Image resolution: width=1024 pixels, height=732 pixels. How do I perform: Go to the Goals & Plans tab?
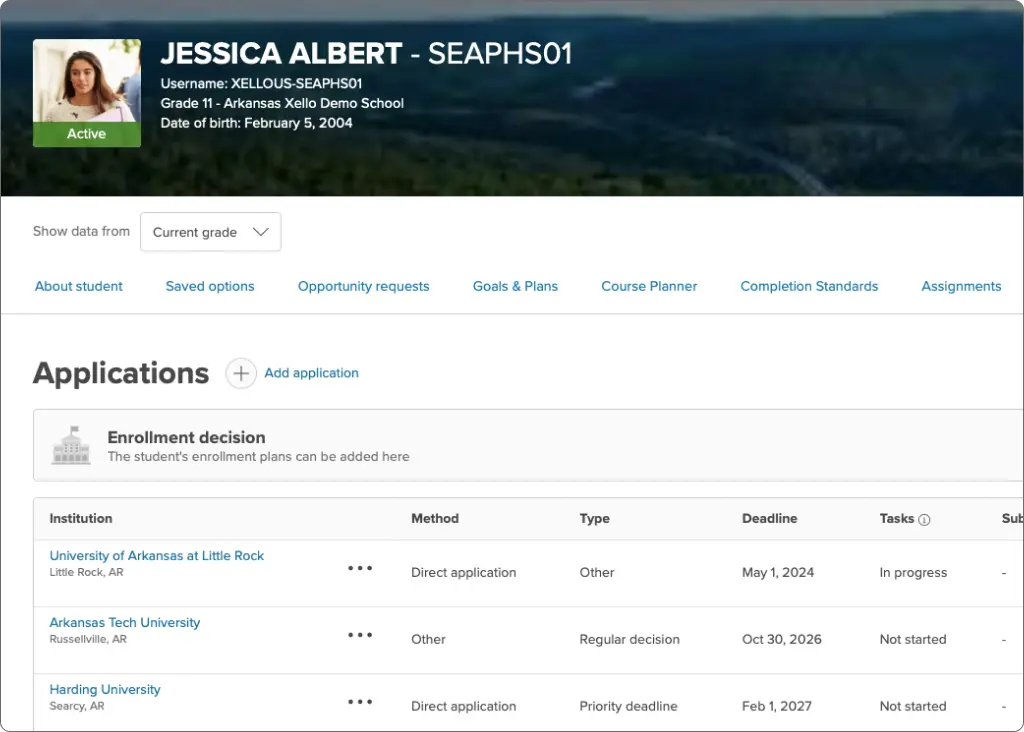click(x=515, y=286)
